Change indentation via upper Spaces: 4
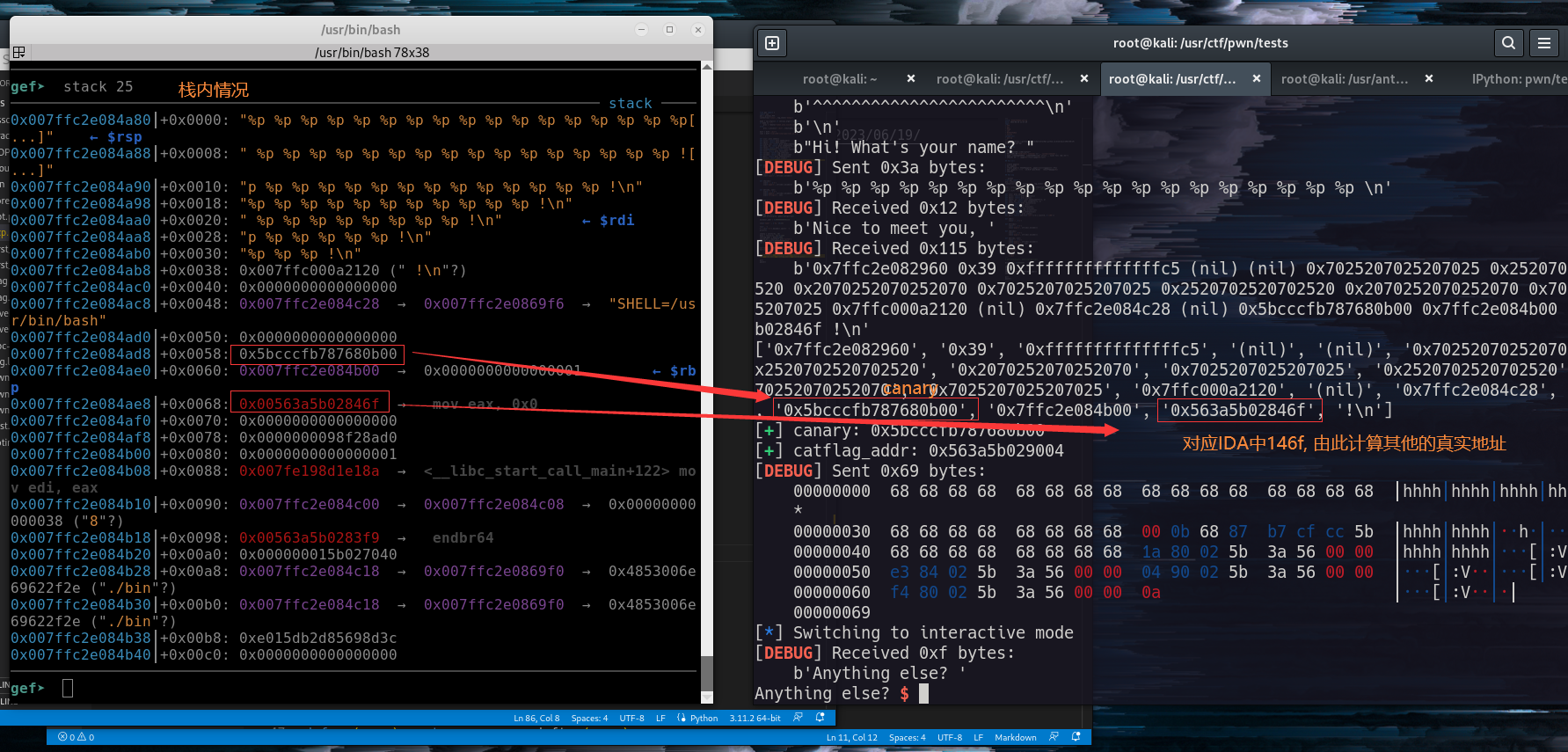 click(x=589, y=719)
